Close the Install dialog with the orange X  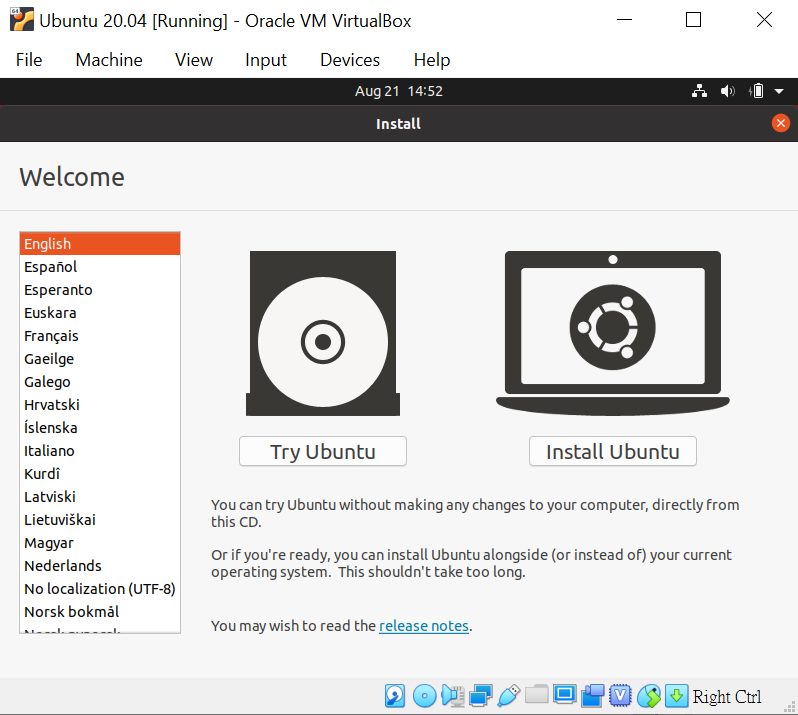coord(781,123)
